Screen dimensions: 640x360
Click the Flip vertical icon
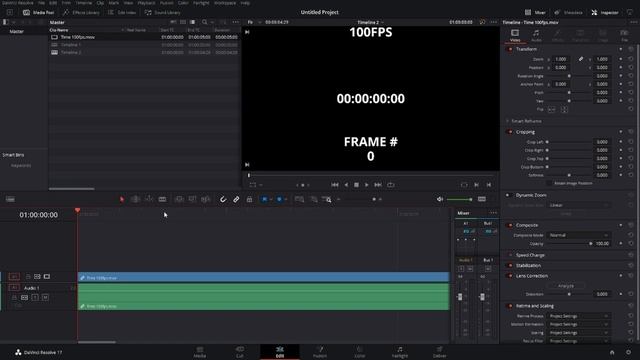(x=564, y=109)
